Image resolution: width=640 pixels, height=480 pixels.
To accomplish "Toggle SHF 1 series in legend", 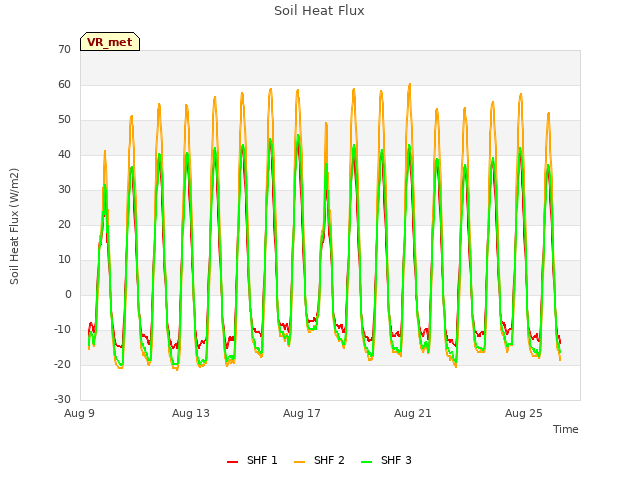I will (252, 460).
